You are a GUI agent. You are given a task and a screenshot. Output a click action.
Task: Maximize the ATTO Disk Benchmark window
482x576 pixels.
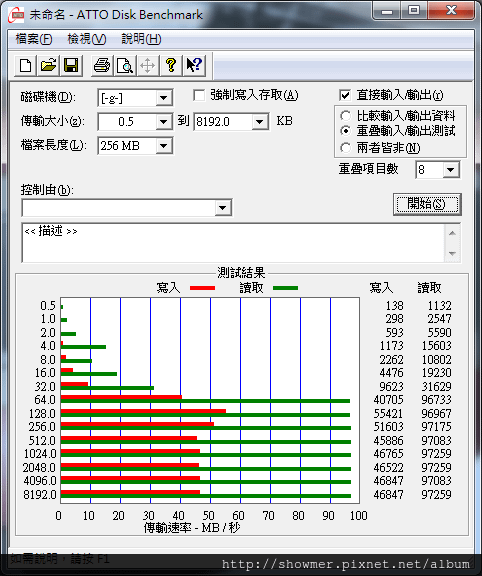(414, 11)
